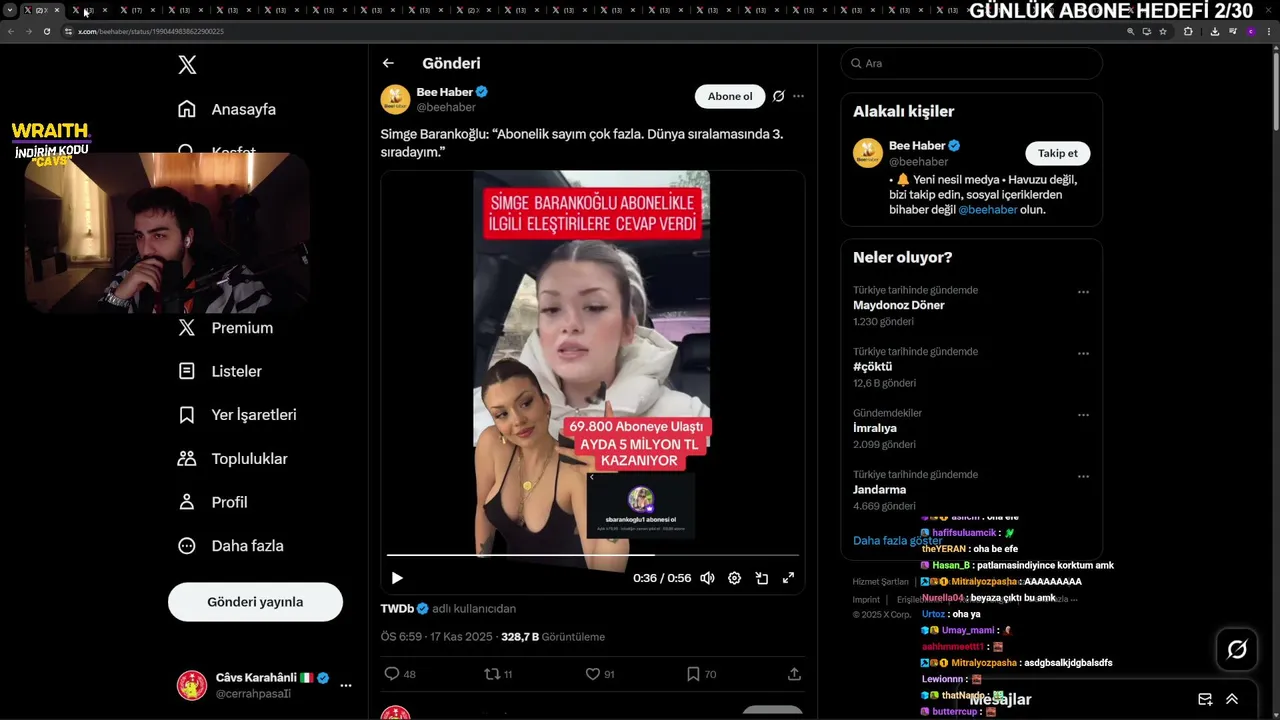The image size is (1280, 720).
Task: Open browser extensions puzzle icon
Action: click(1188, 31)
